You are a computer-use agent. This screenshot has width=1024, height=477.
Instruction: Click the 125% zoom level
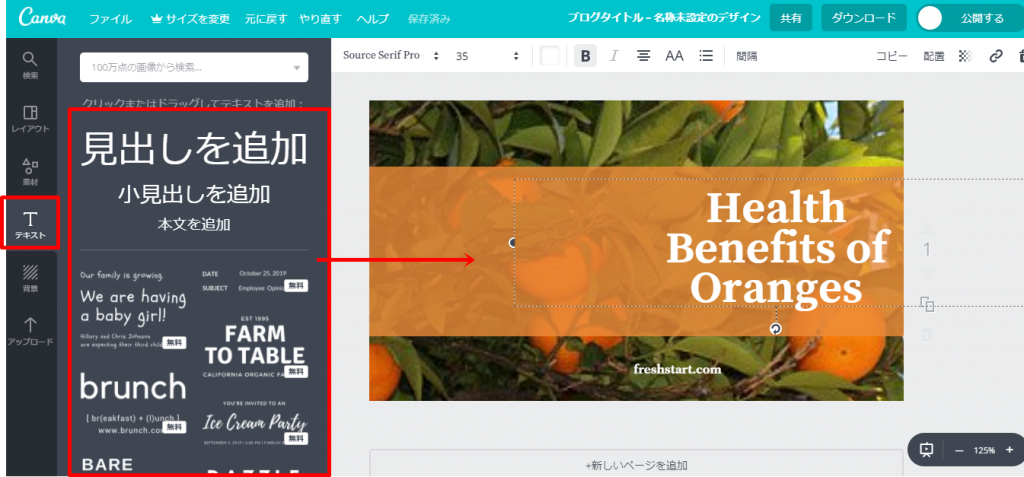(x=984, y=450)
